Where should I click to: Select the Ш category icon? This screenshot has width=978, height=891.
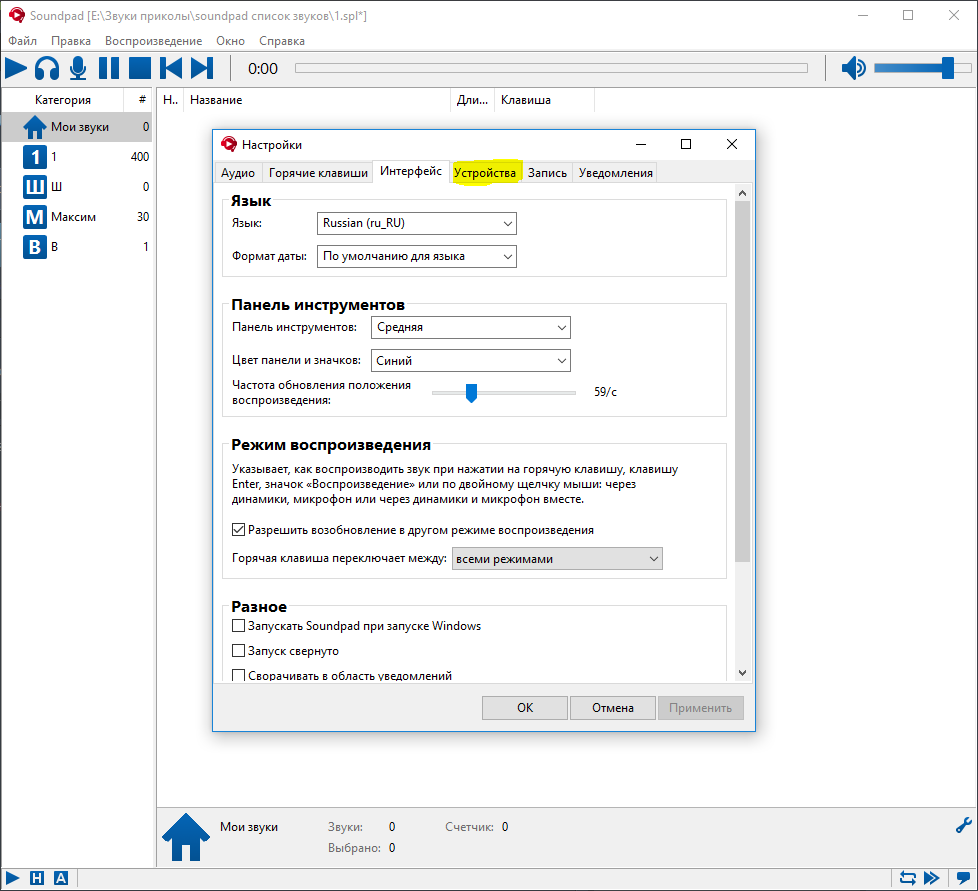(x=35, y=187)
